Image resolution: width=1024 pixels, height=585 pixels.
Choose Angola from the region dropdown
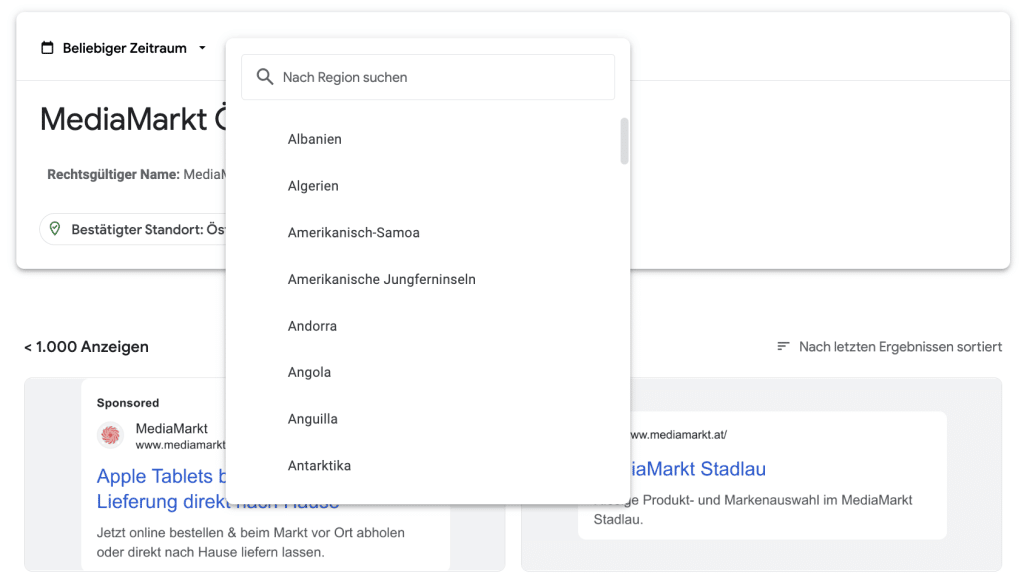tap(309, 372)
